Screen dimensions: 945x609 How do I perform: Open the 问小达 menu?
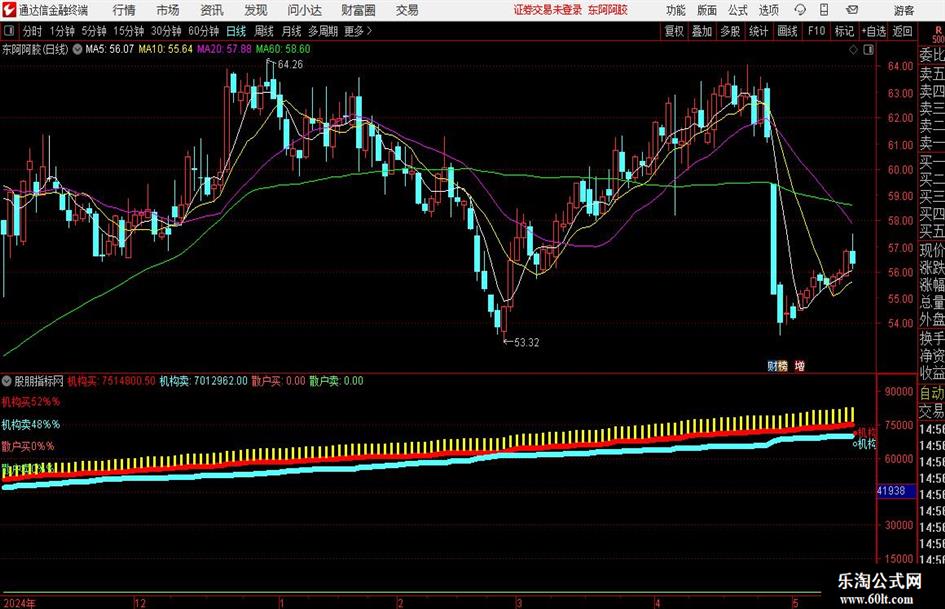coord(304,10)
